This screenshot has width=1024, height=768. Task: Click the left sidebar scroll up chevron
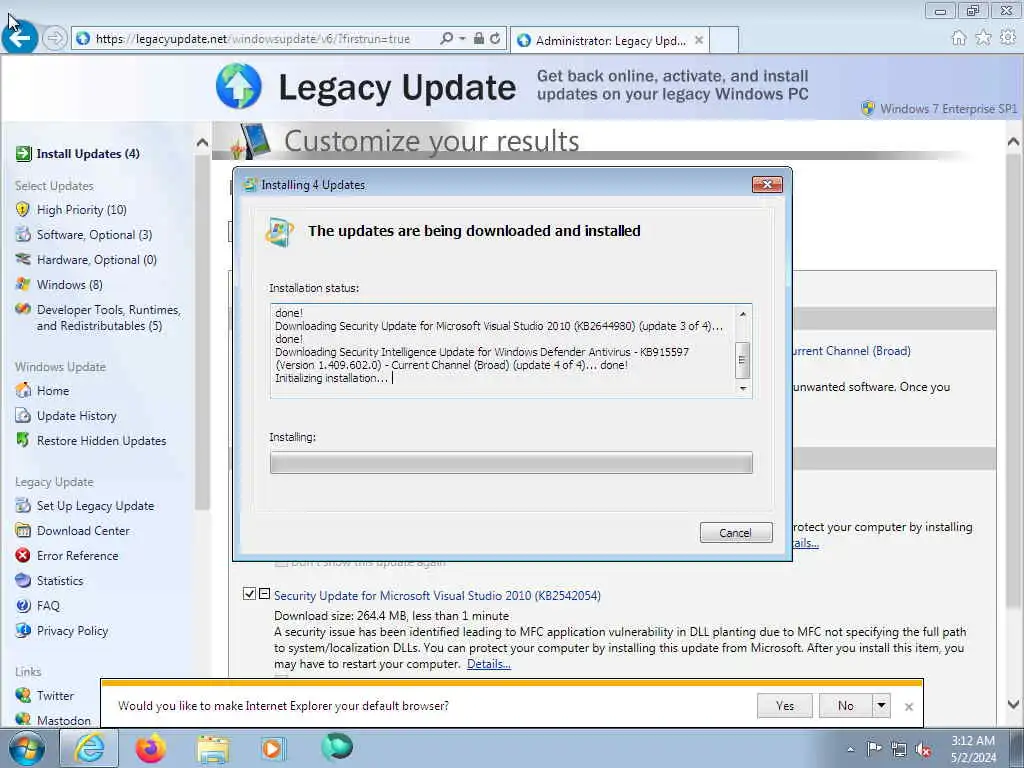[x=202, y=142]
